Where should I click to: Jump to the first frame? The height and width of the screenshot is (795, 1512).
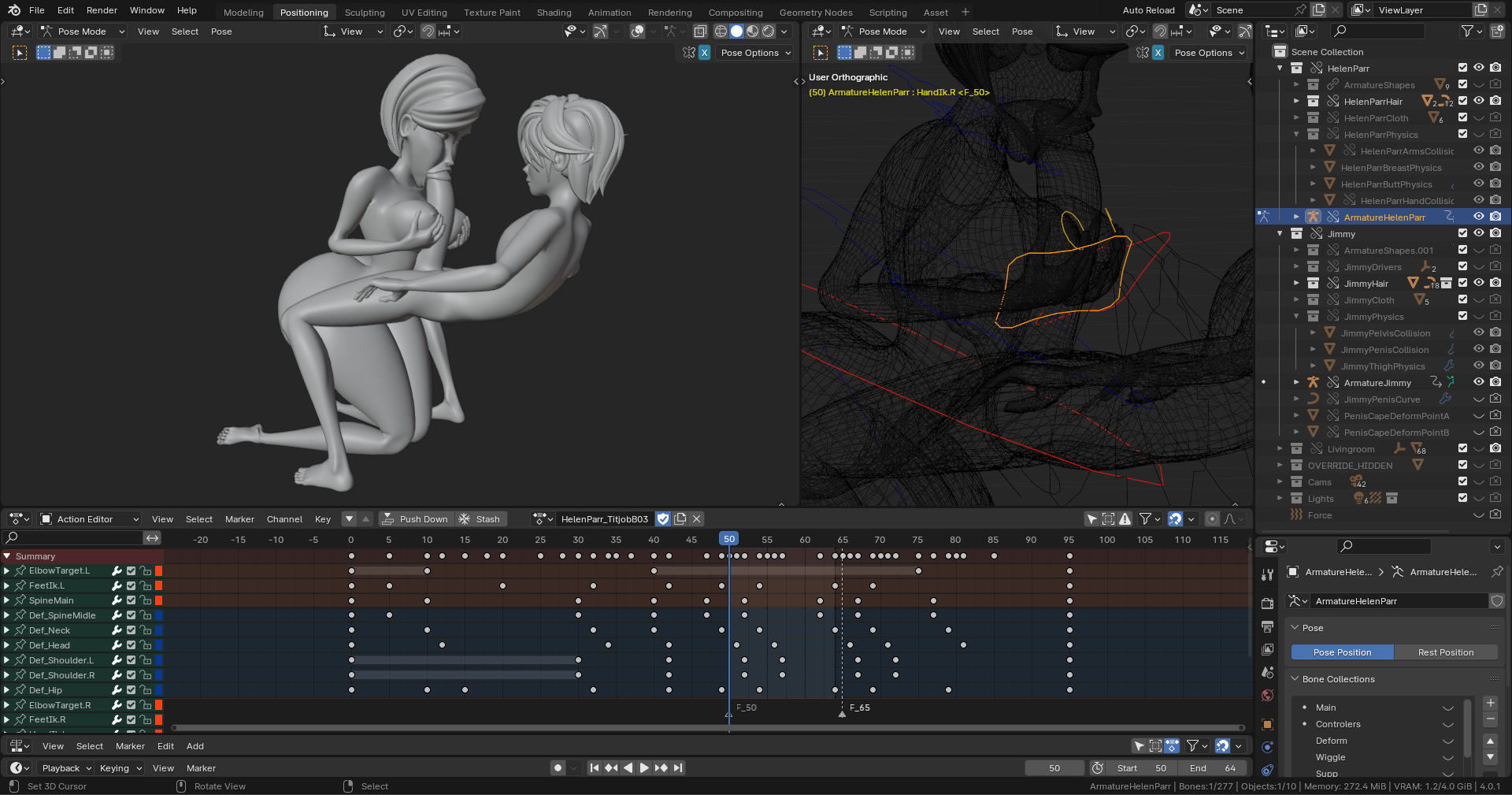595,768
